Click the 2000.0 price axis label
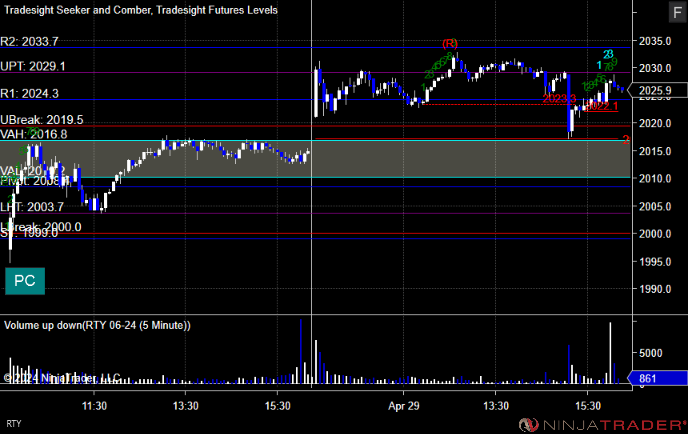The width and height of the screenshot is (688, 434). point(655,234)
